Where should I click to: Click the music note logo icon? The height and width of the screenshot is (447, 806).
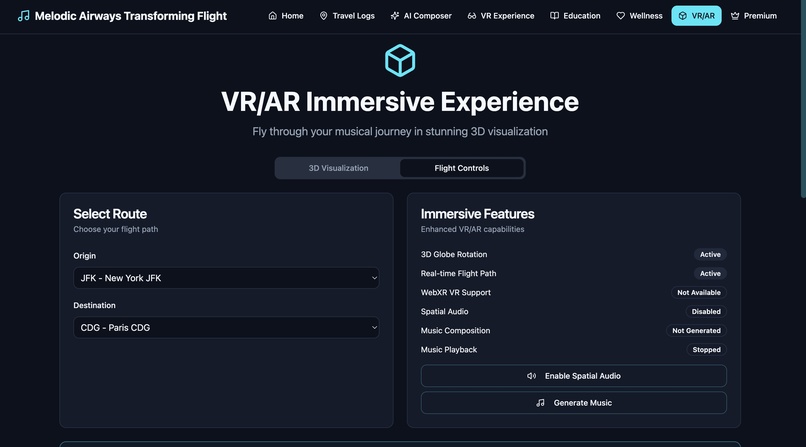(24, 16)
